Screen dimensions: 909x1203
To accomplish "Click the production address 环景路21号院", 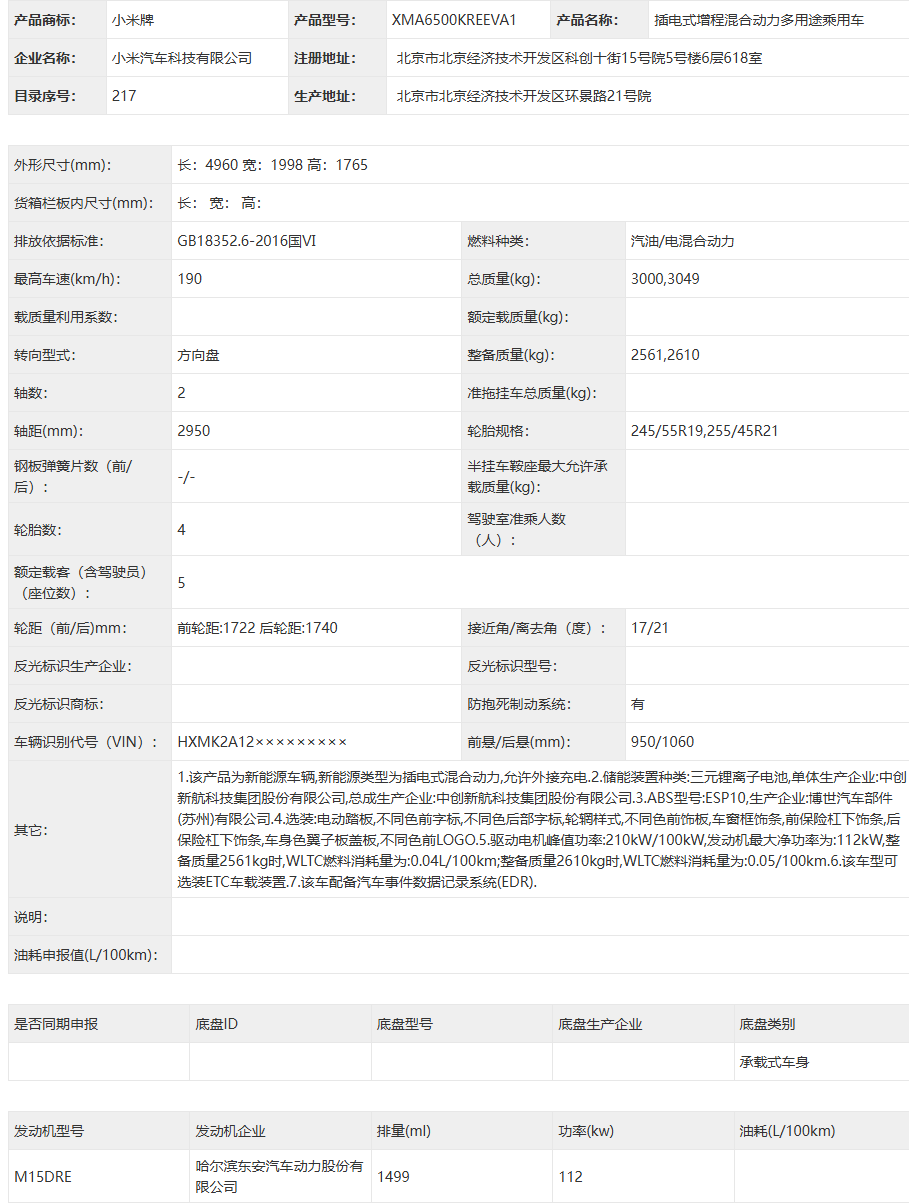I will click(523, 96).
